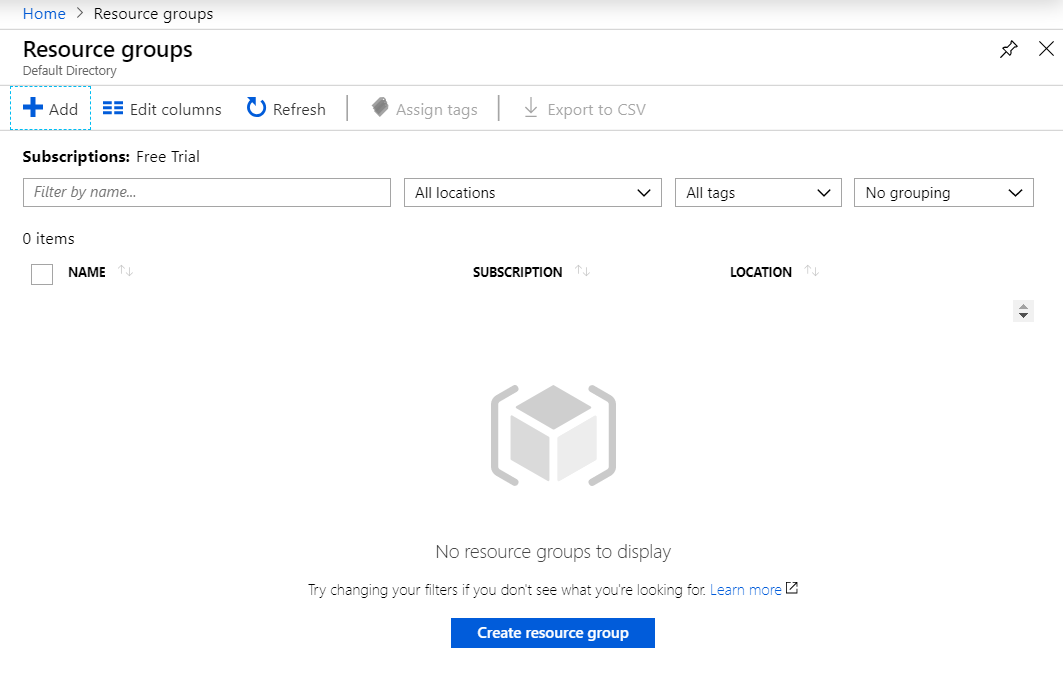This screenshot has height=687, width=1063.
Task: Expand the All locations dropdown
Action: (532, 193)
